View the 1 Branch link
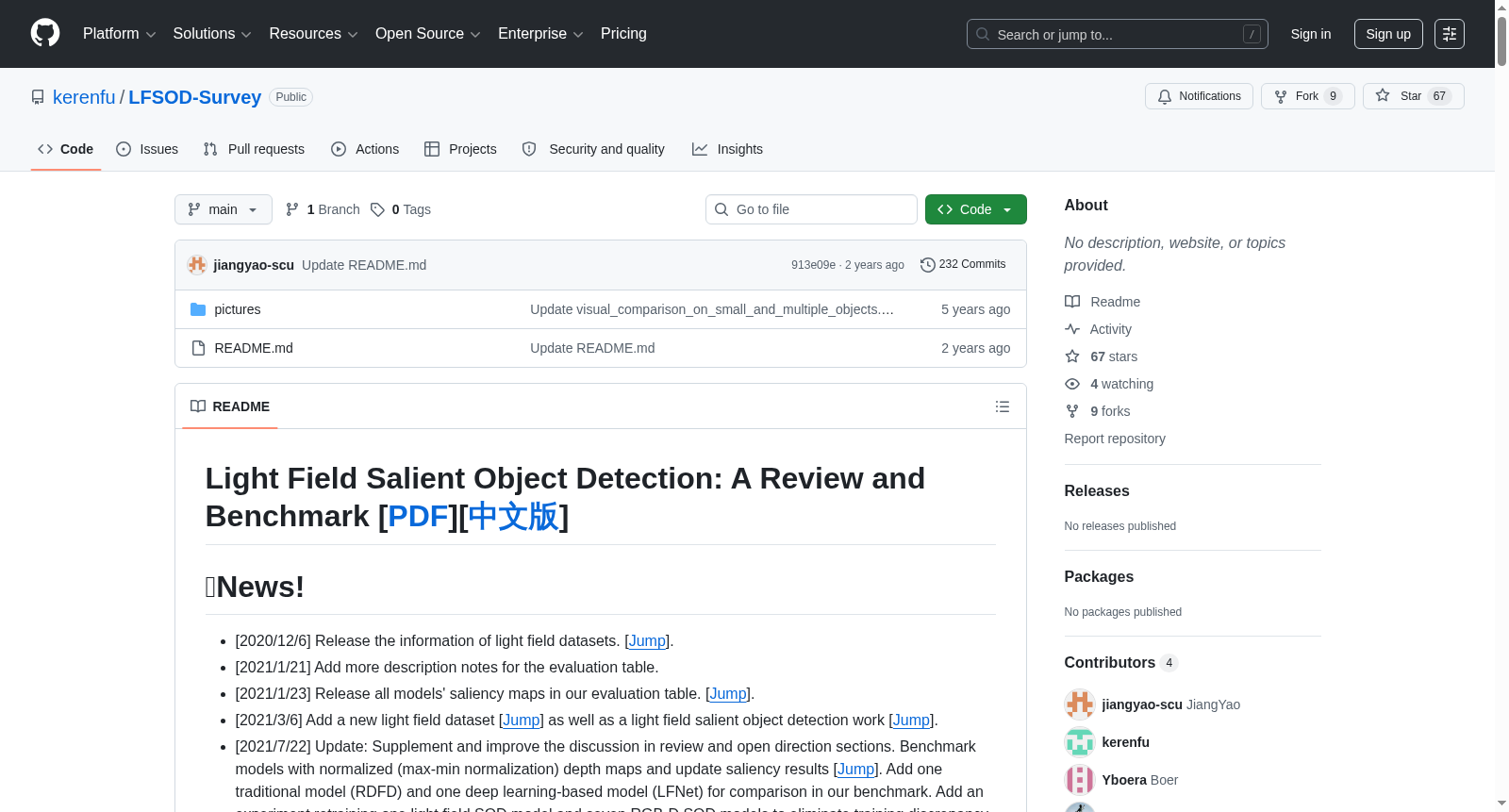 click(323, 209)
